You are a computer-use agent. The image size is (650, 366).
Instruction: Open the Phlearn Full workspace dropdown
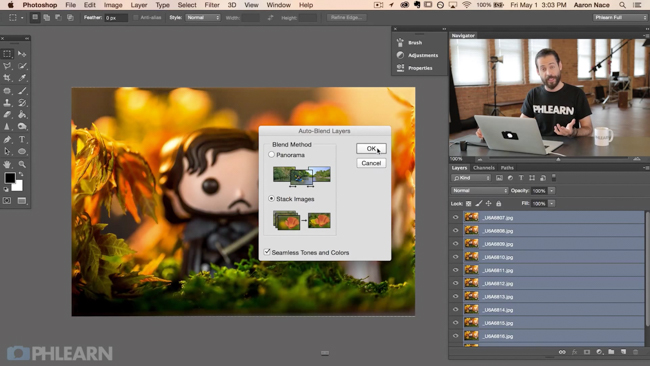coord(620,17)
